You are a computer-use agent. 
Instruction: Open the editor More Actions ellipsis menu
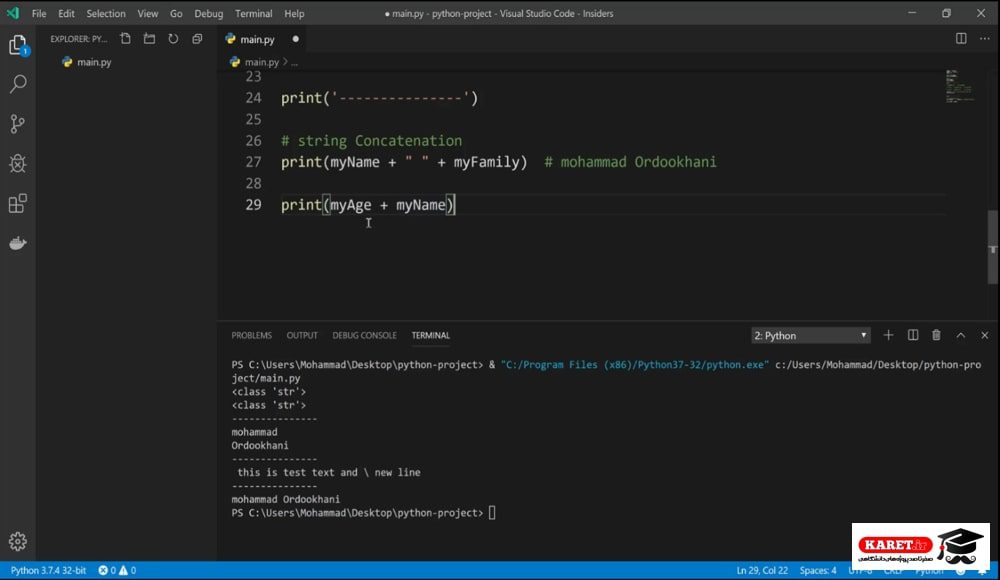coord(985,38)
